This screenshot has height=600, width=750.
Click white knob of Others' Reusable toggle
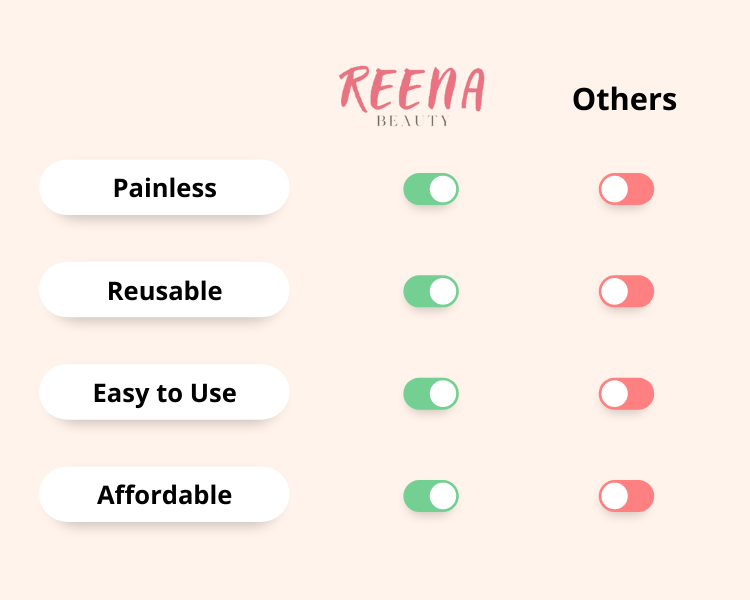[x=614, y=291]
